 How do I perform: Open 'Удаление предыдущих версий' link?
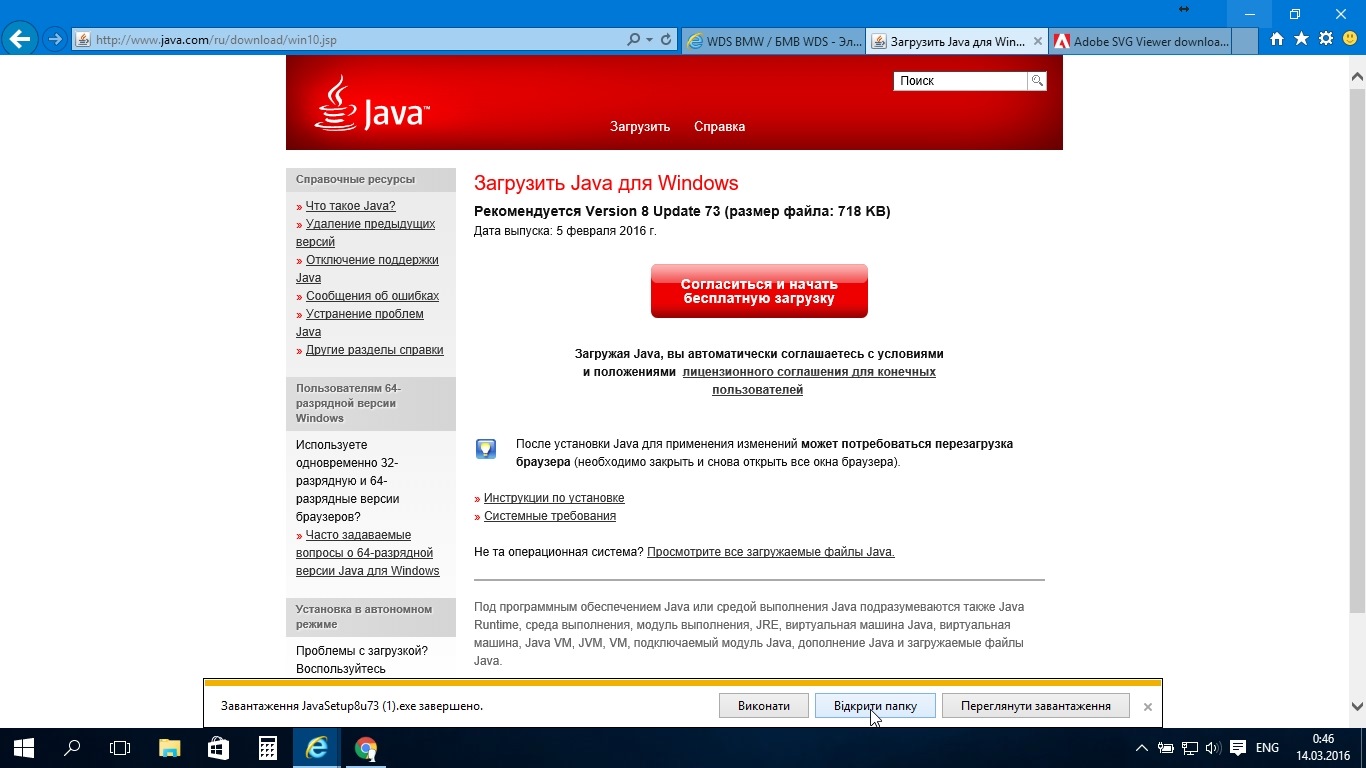point(365,233)
